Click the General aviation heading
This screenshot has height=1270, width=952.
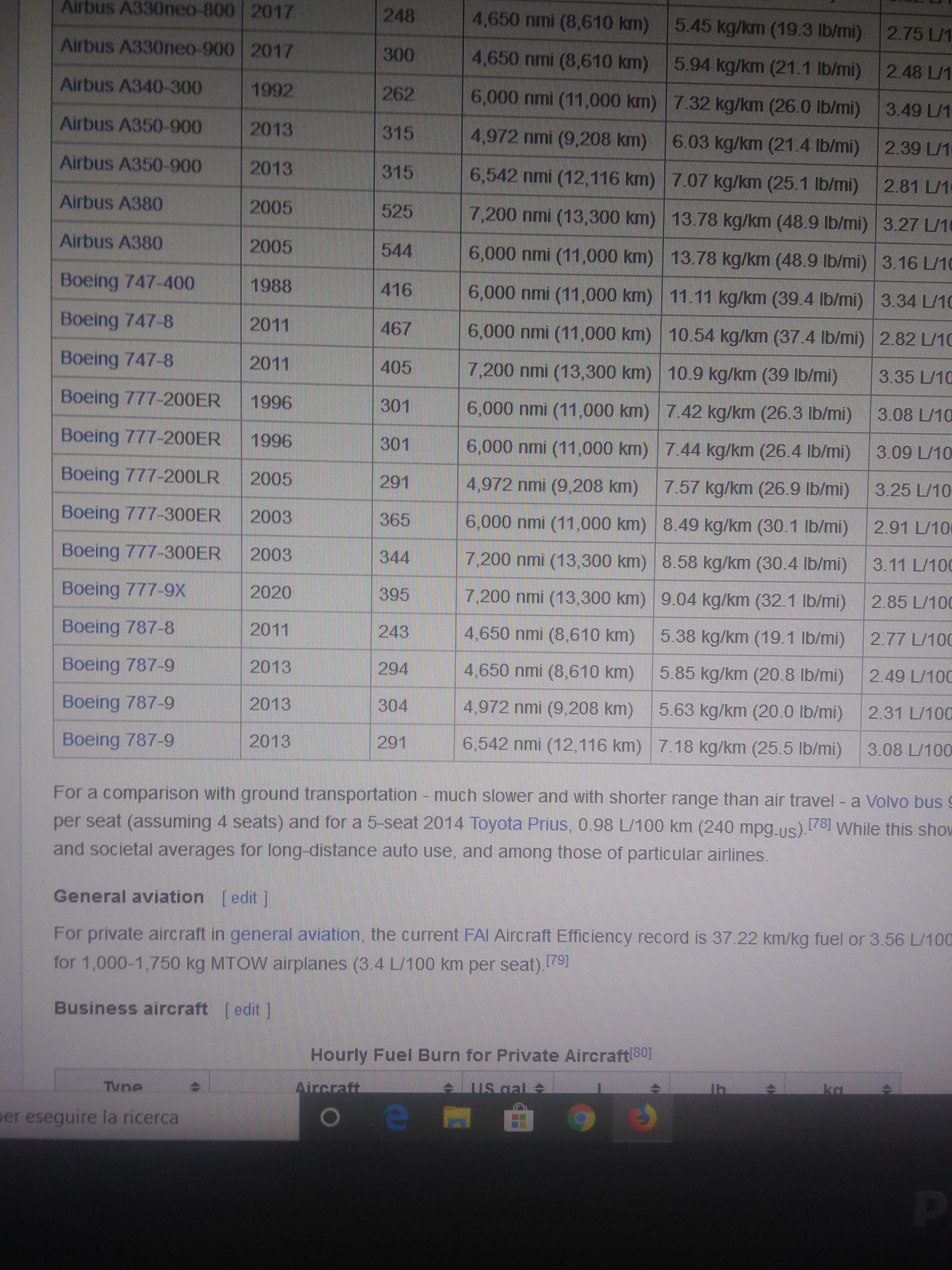pos(128,896)
